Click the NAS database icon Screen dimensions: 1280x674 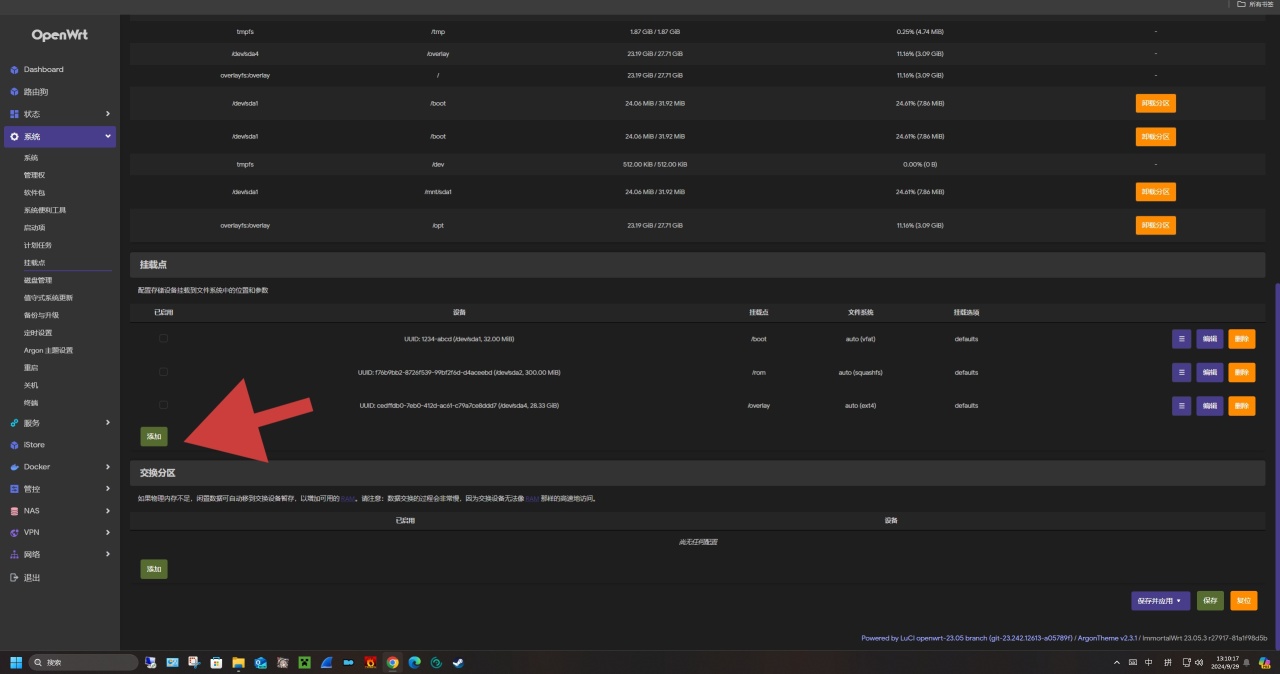pos(14,511)
